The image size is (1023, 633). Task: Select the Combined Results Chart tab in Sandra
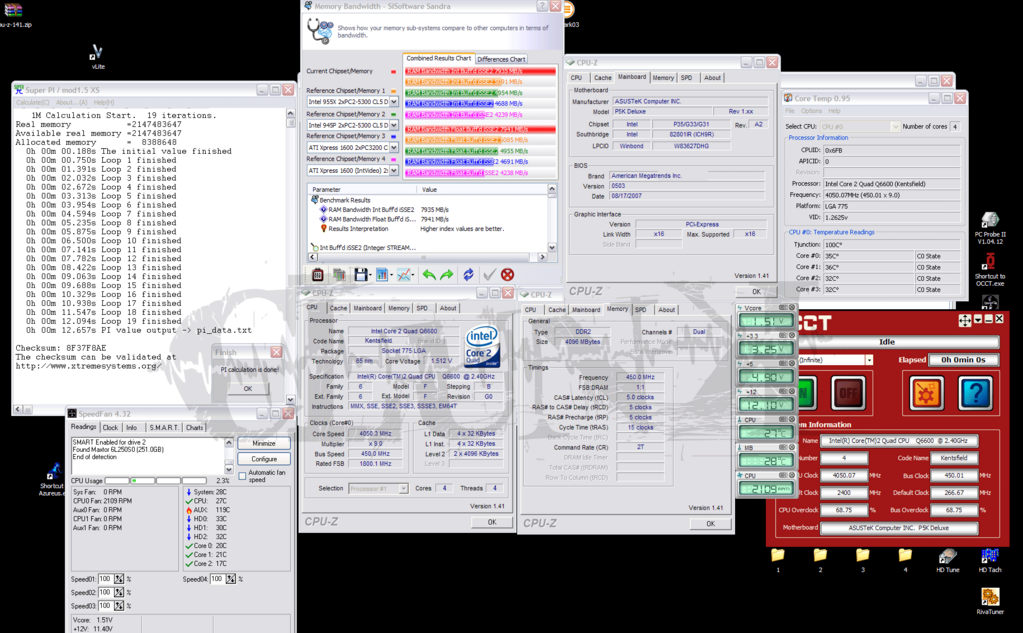pyautogui.click(x=438, y=59)
